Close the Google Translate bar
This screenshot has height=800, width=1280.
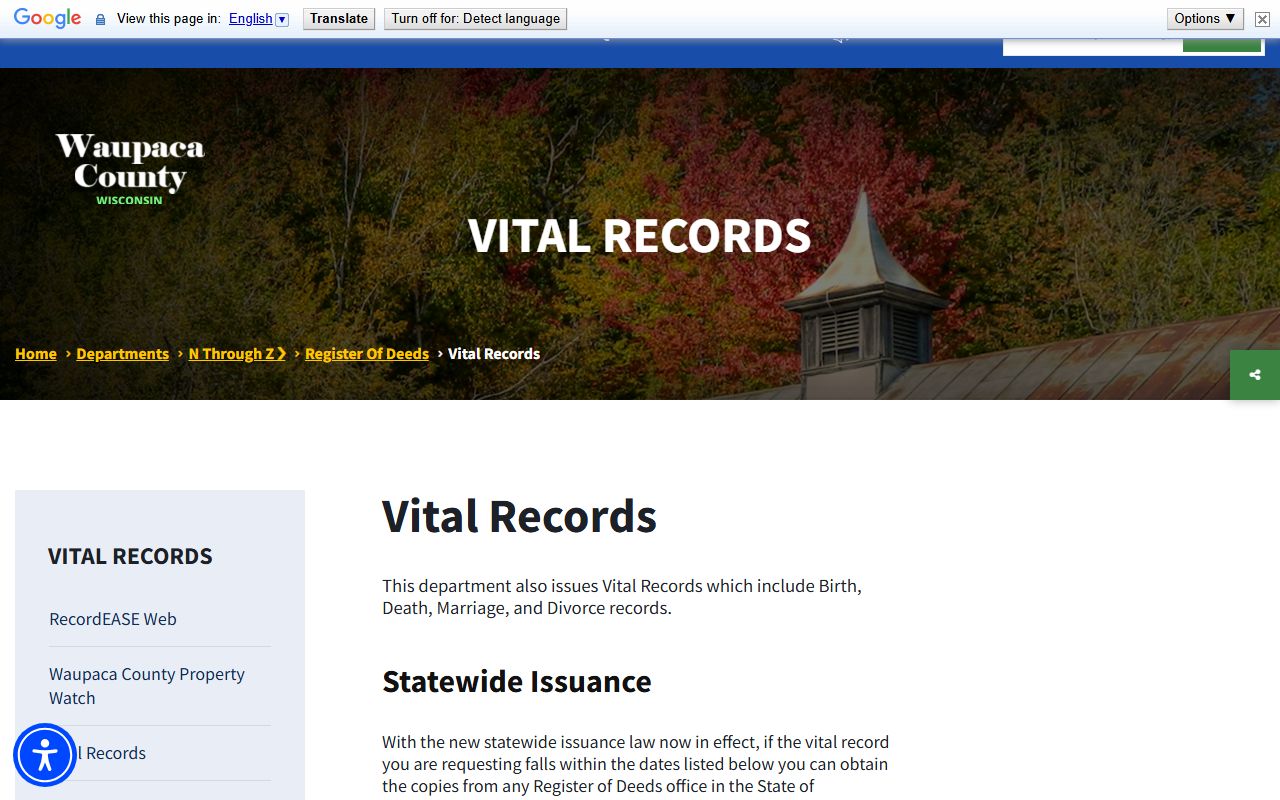[x=1262, y=19]
